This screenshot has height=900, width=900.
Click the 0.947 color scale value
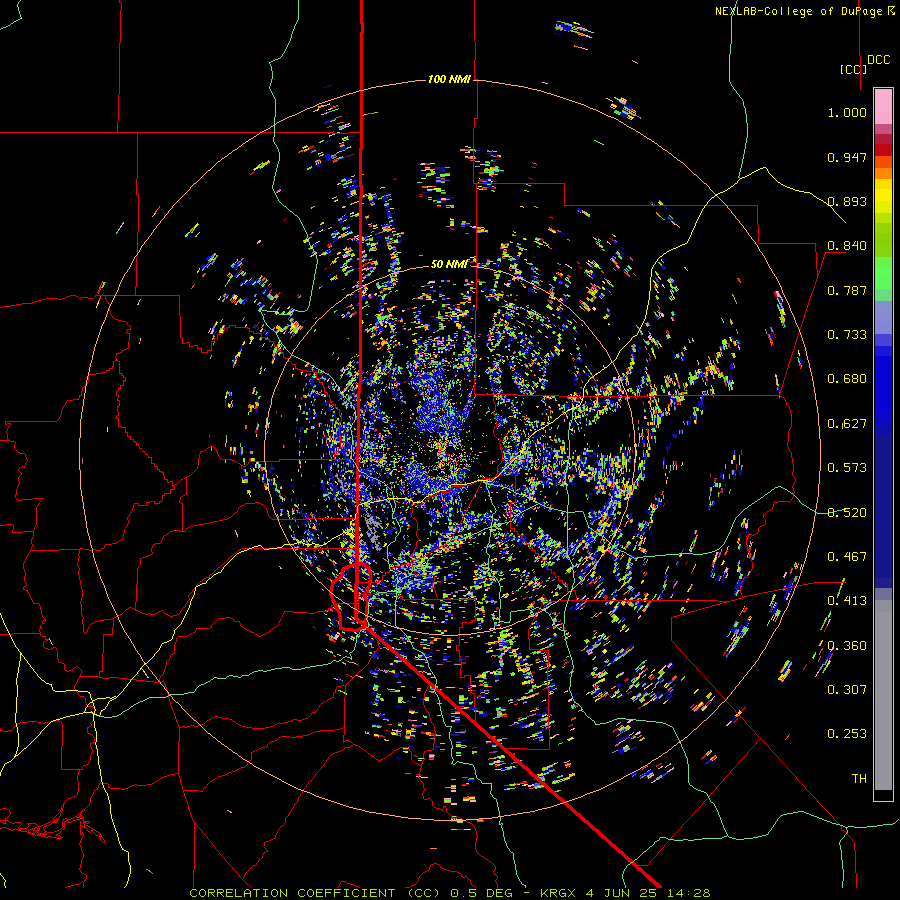[x=847, y=157]
